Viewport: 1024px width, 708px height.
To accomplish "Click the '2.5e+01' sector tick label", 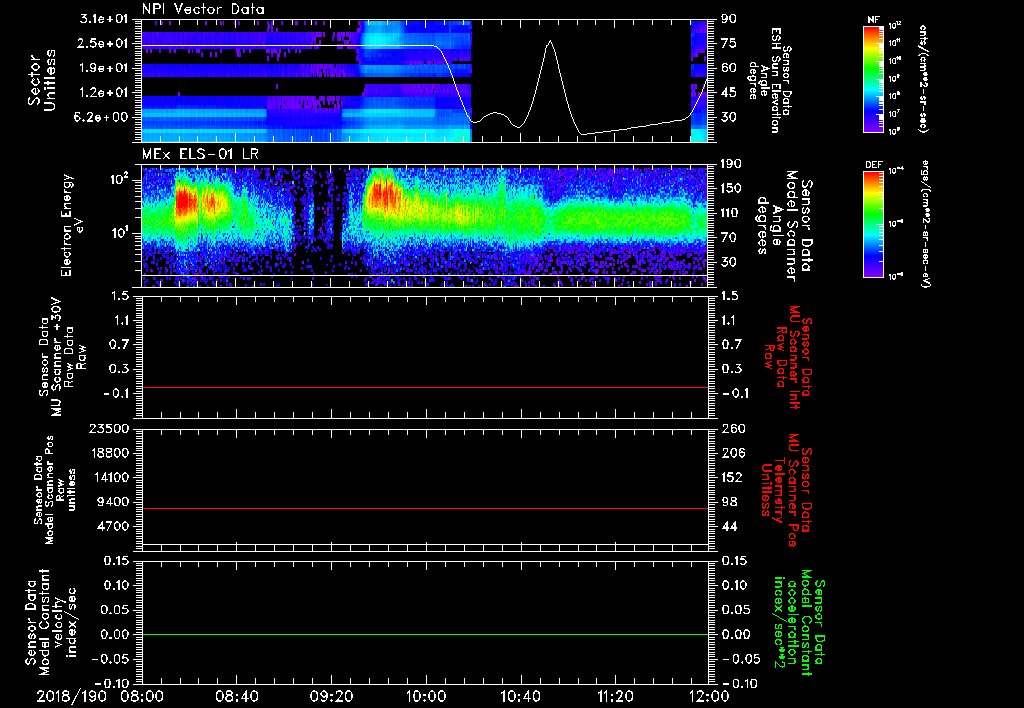I will pyautogui.click(x=103, y=44).
